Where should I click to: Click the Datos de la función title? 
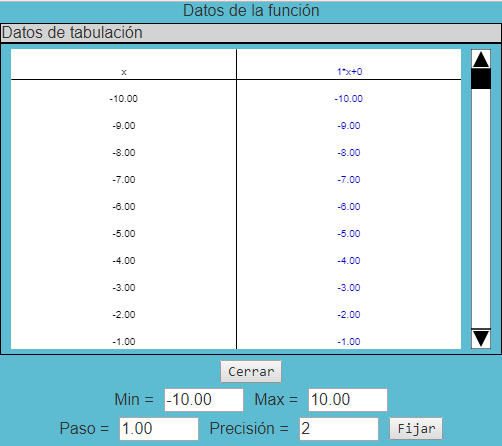point(251,11)
